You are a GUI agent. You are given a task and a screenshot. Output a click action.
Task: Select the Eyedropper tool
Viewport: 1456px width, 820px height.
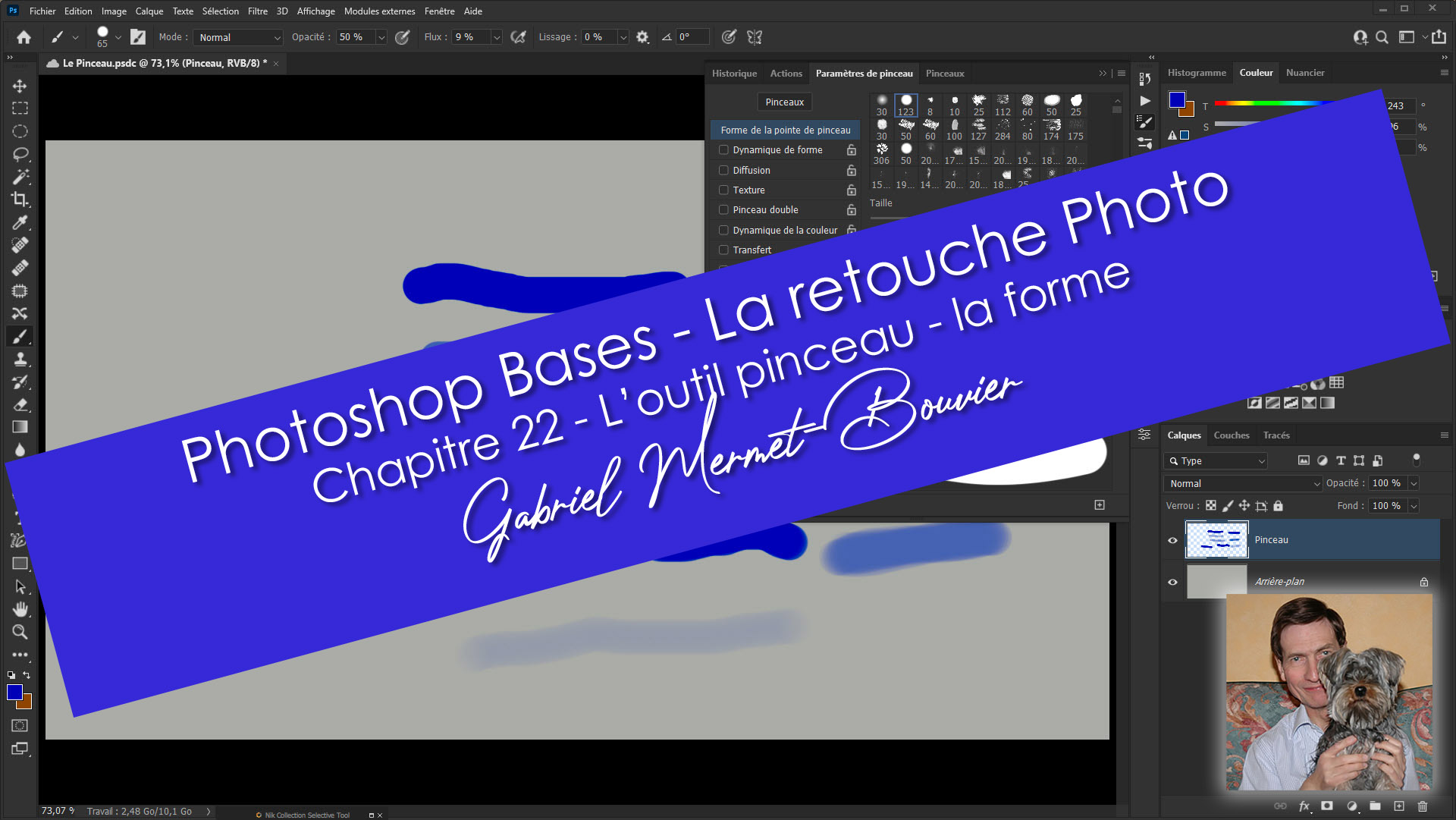(x=20, y=222)
